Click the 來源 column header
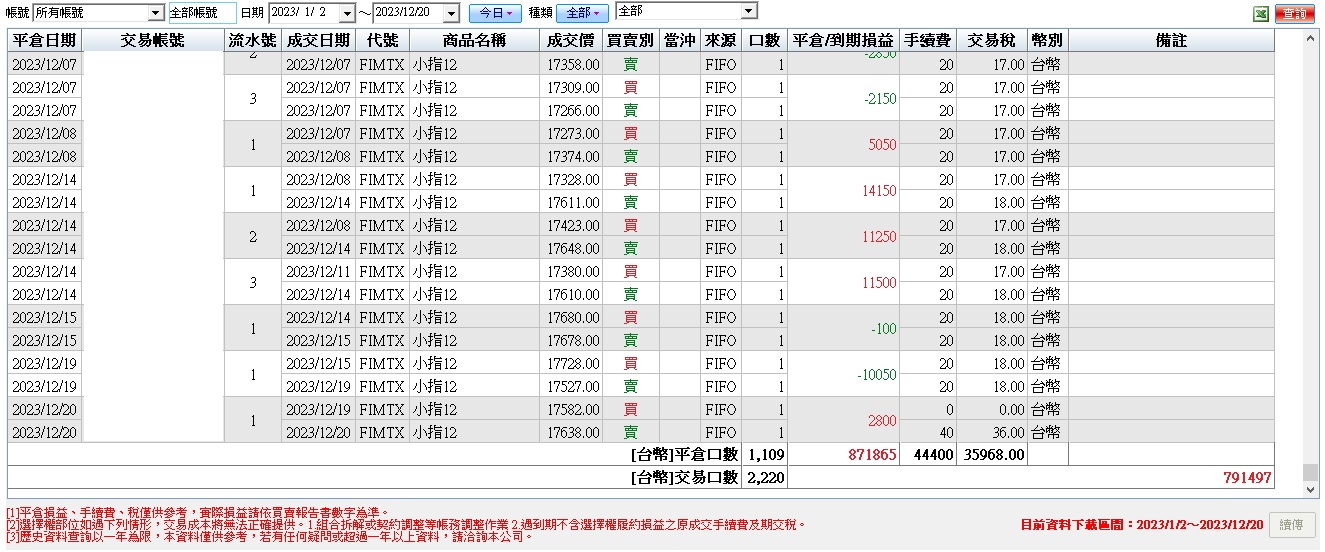The image size is (1325, 552). [x=720, y=40]
